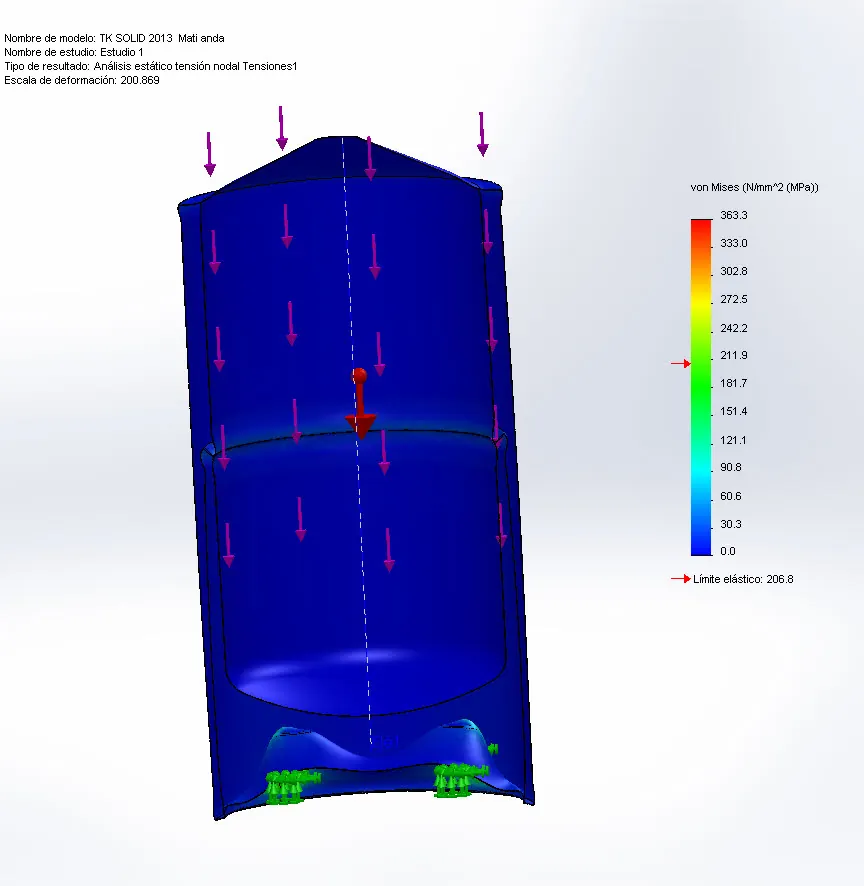
Task: Click the legend value 333.0
Action: 733,244
